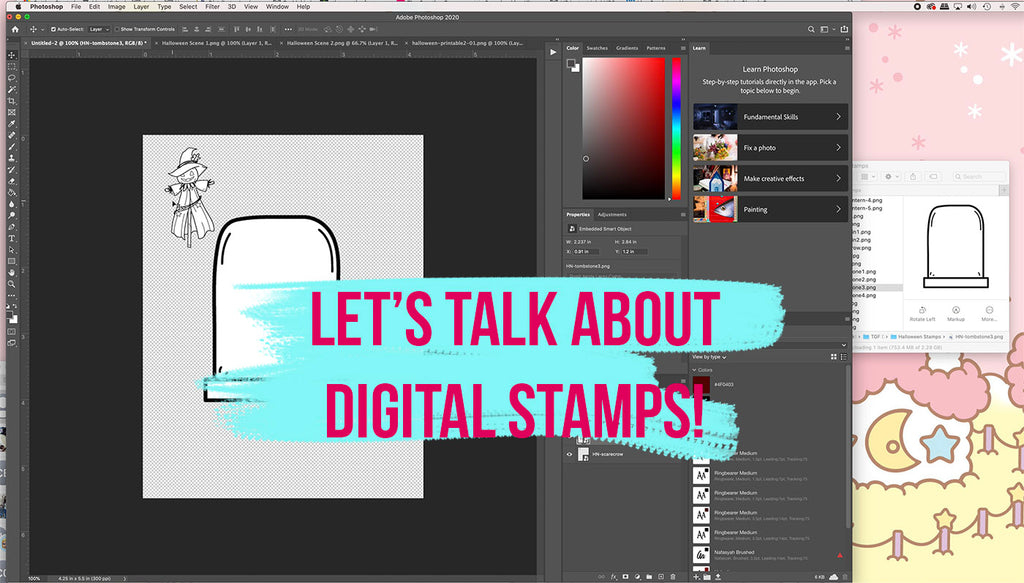Select the Lasso tool

click(12, 77)
